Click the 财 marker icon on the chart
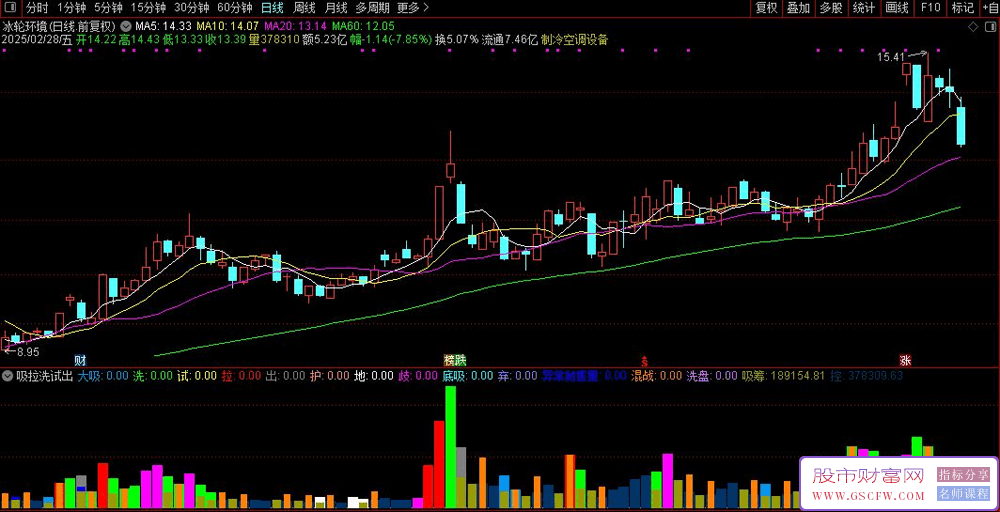This screenshot has height=512, width=1000. pos(80,360)
